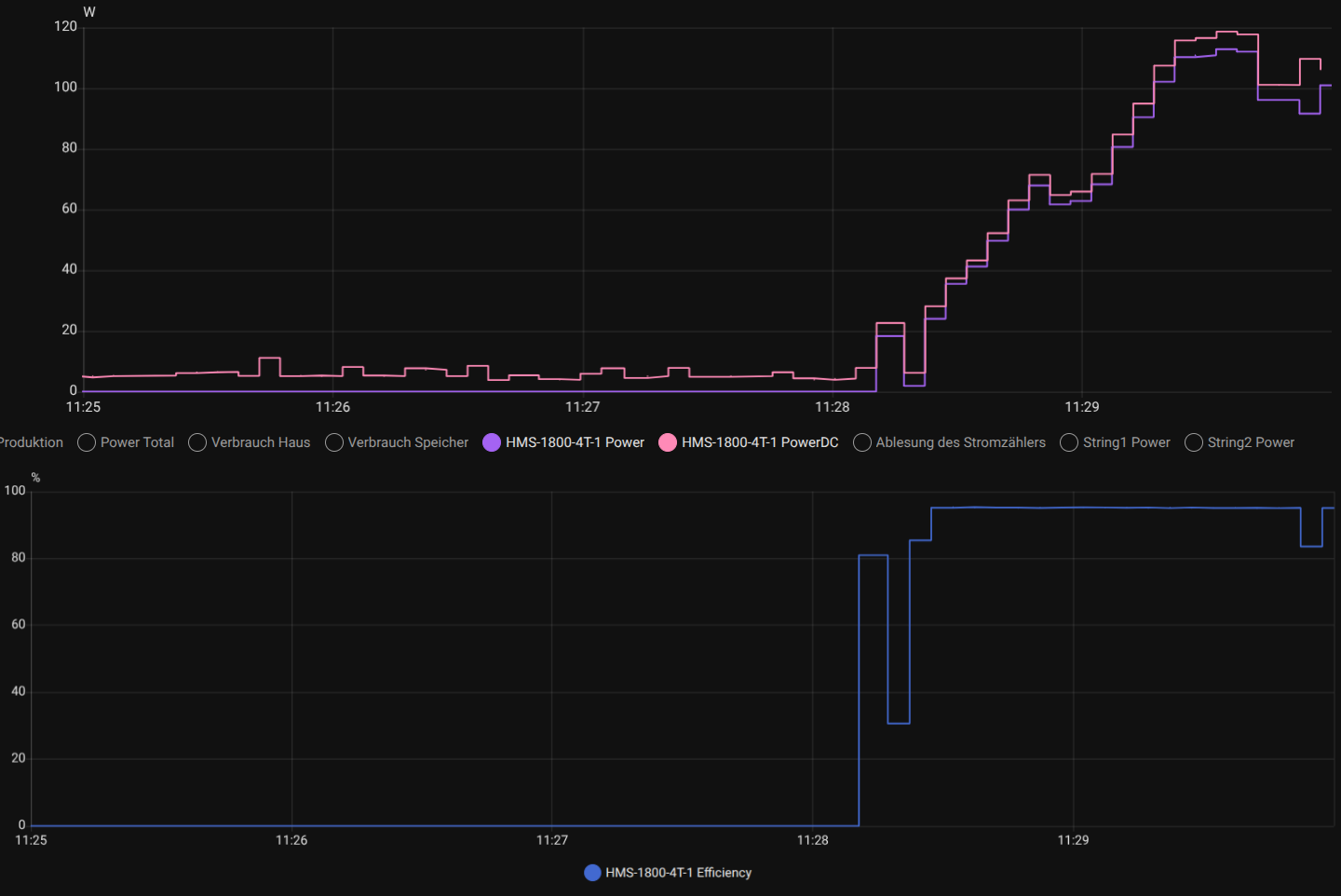This screenshot has width=1341, height=896.
Task: Click the 11:26 tick on efficiency chart
Action: (x=291, y=840)
